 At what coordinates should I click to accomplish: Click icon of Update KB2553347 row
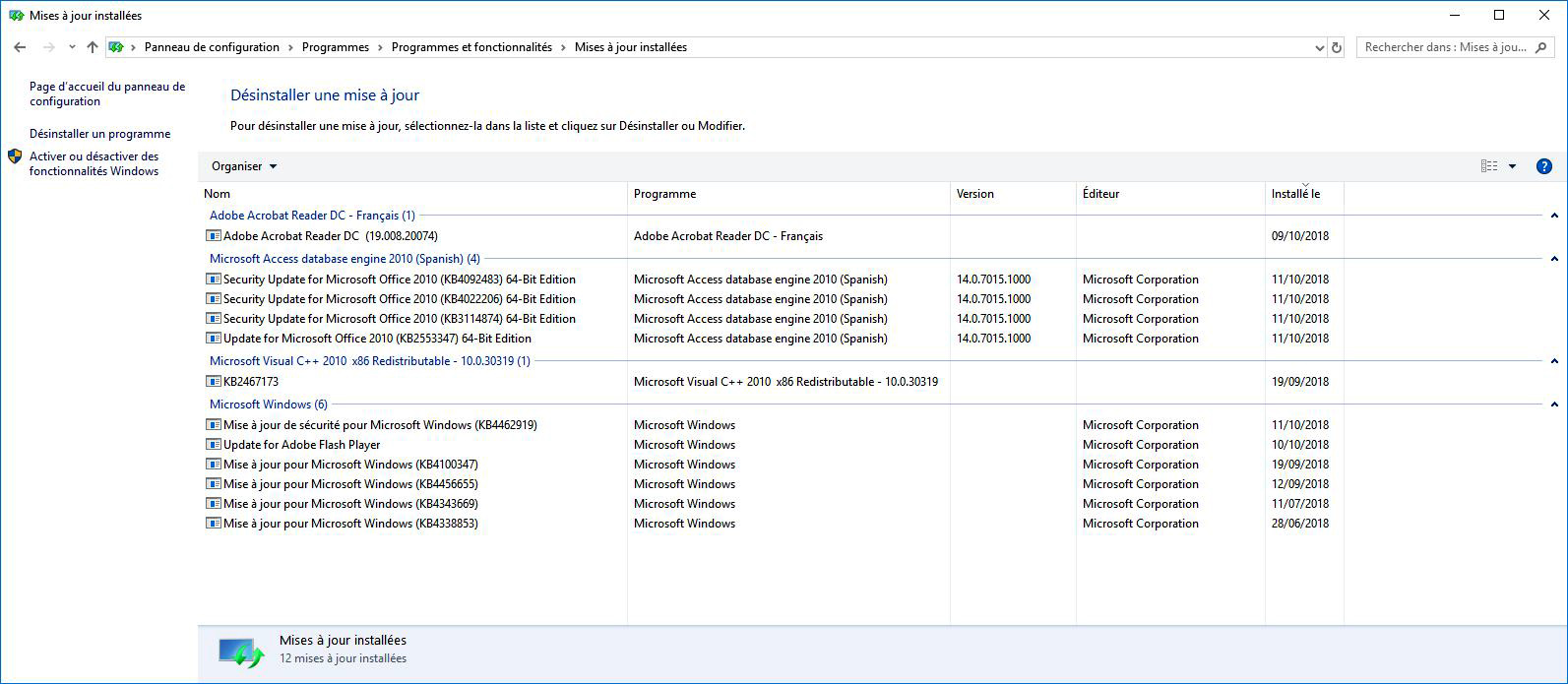(213, 339)
